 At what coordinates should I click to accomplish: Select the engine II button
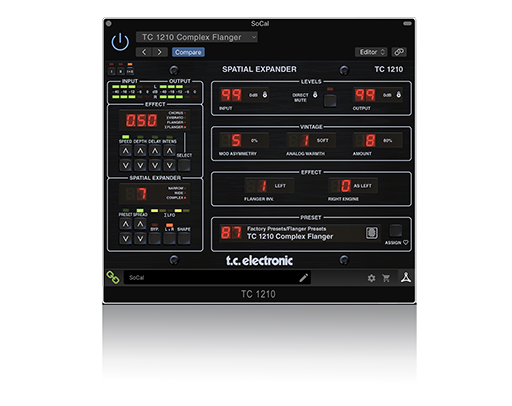[x=121, y=71]
